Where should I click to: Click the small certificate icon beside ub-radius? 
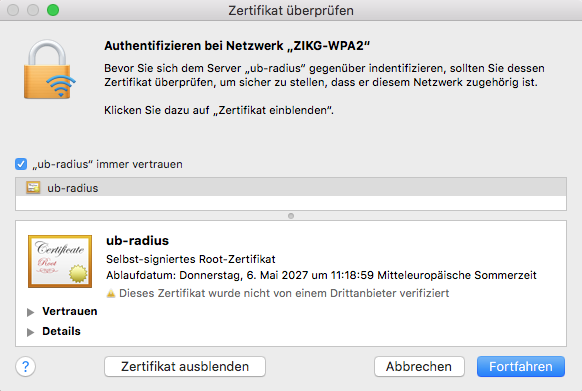(33, 188)
